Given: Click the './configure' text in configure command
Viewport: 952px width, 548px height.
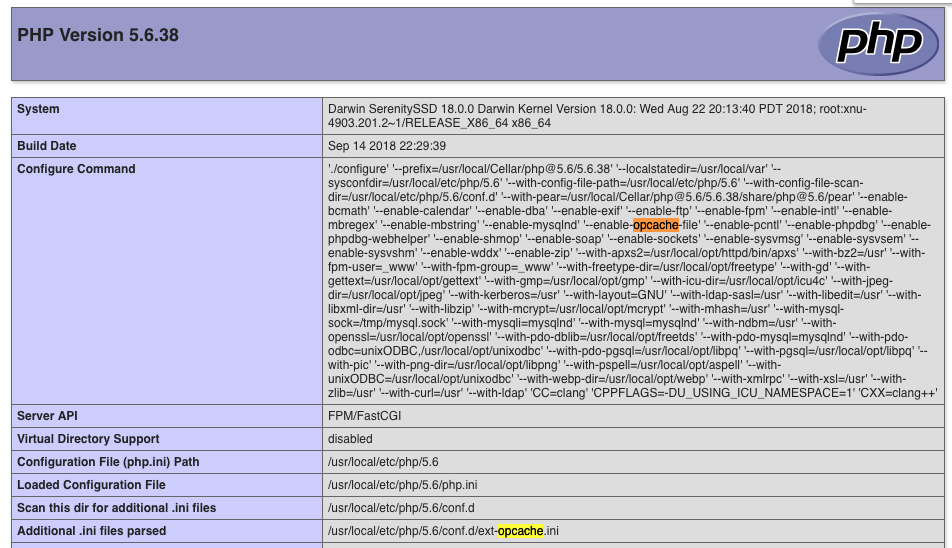Looking at the screenshot, I should [358, 169].
